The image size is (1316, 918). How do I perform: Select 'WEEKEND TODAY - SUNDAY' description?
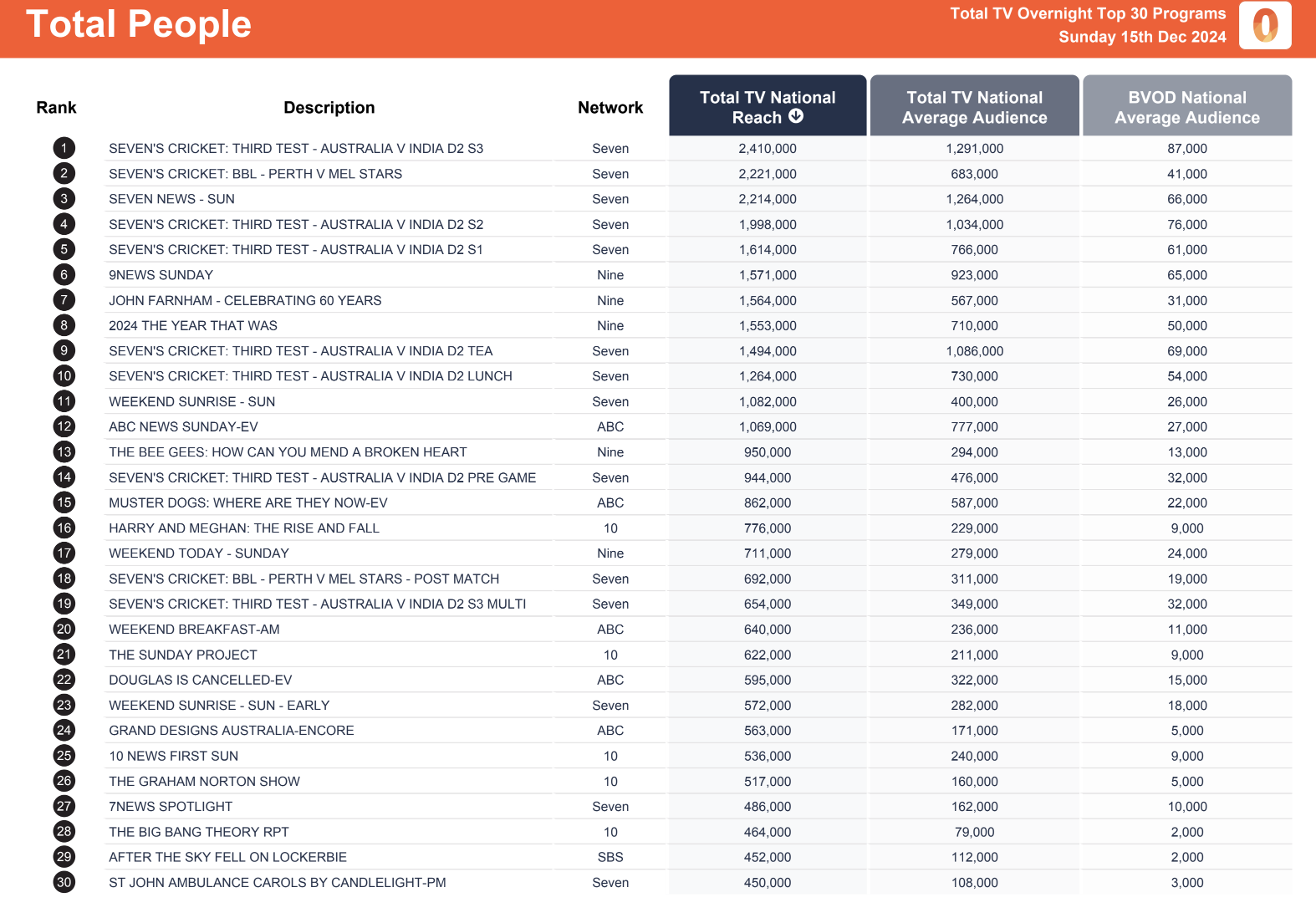(x=199, y=553)
